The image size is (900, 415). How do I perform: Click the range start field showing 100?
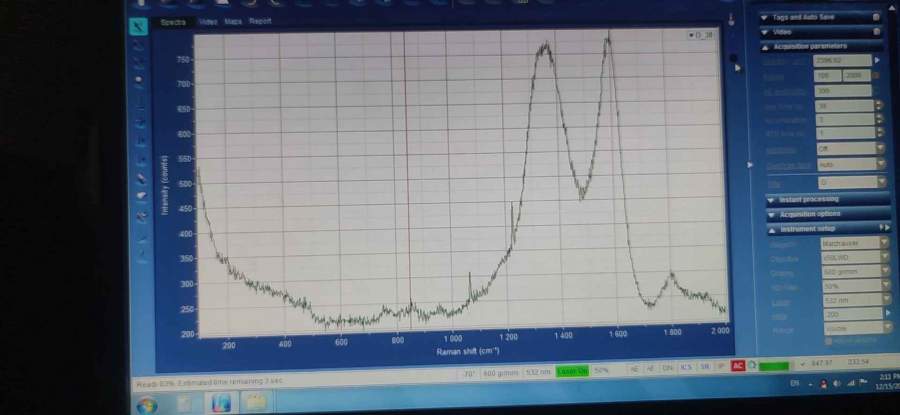tap(827, 75)
